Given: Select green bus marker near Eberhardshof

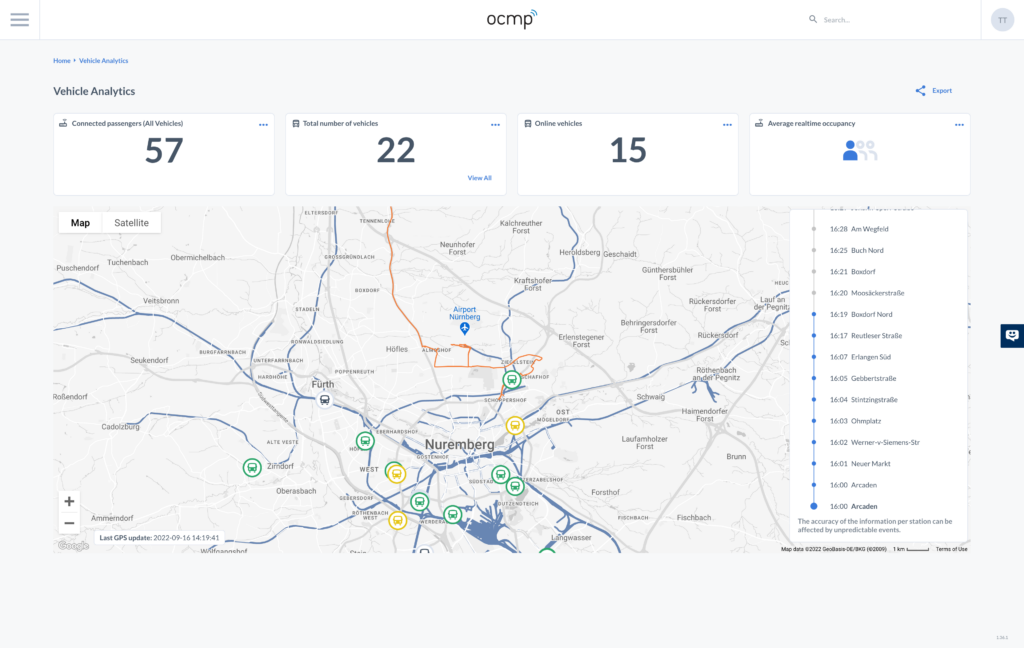Looking at the screenshot, I should (x=365, y=441).
